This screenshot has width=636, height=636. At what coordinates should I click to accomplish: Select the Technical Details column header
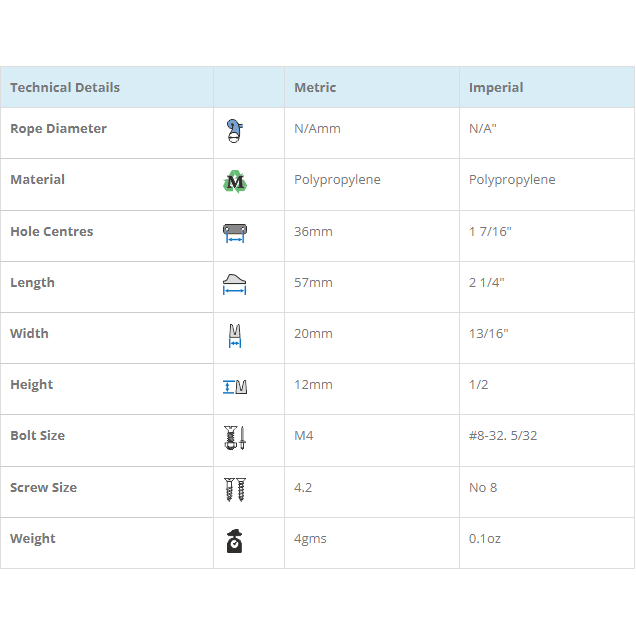coord(65,87)
